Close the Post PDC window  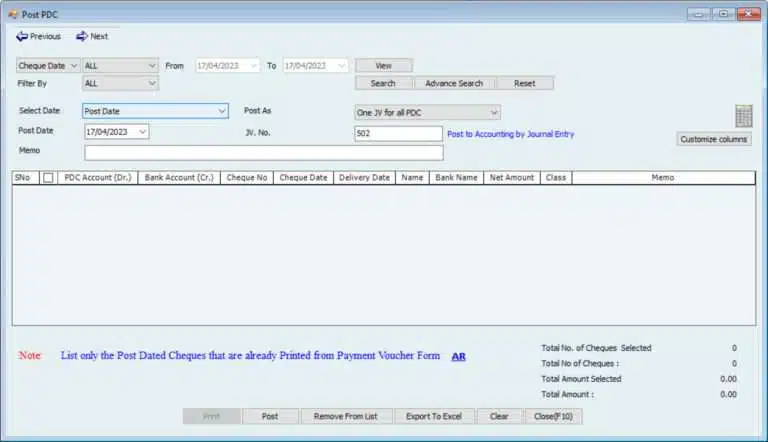749,14
